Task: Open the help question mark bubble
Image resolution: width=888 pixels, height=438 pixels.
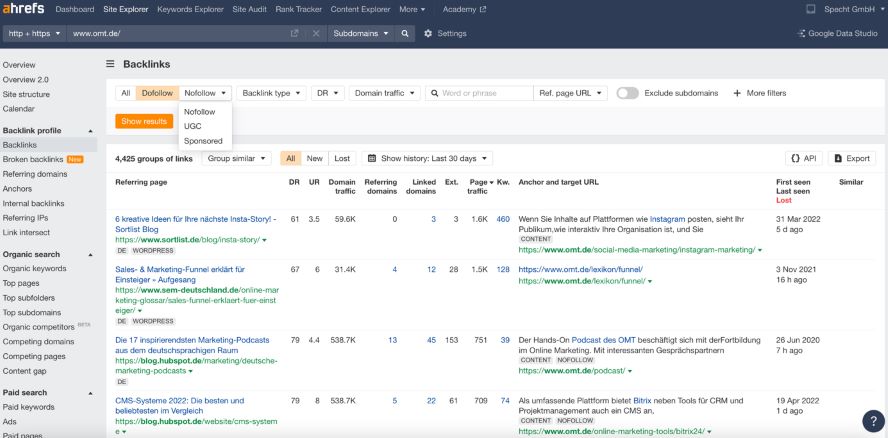Action: pos(873,421)
